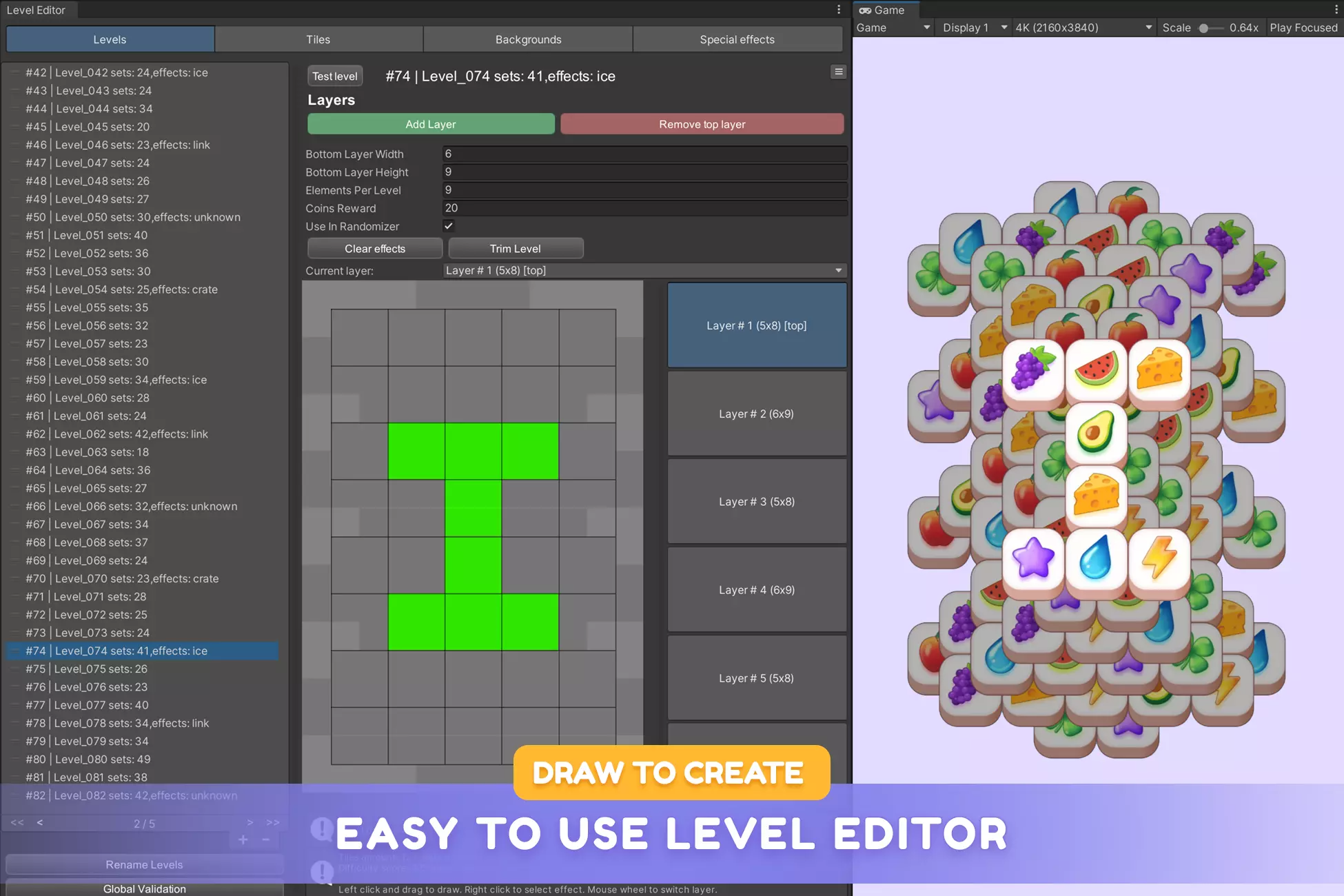The width and height of the screenshot is (1344, 896).
Task: Click the lightning bolt tile in the game preview
Action: [x=1159, y=558]
